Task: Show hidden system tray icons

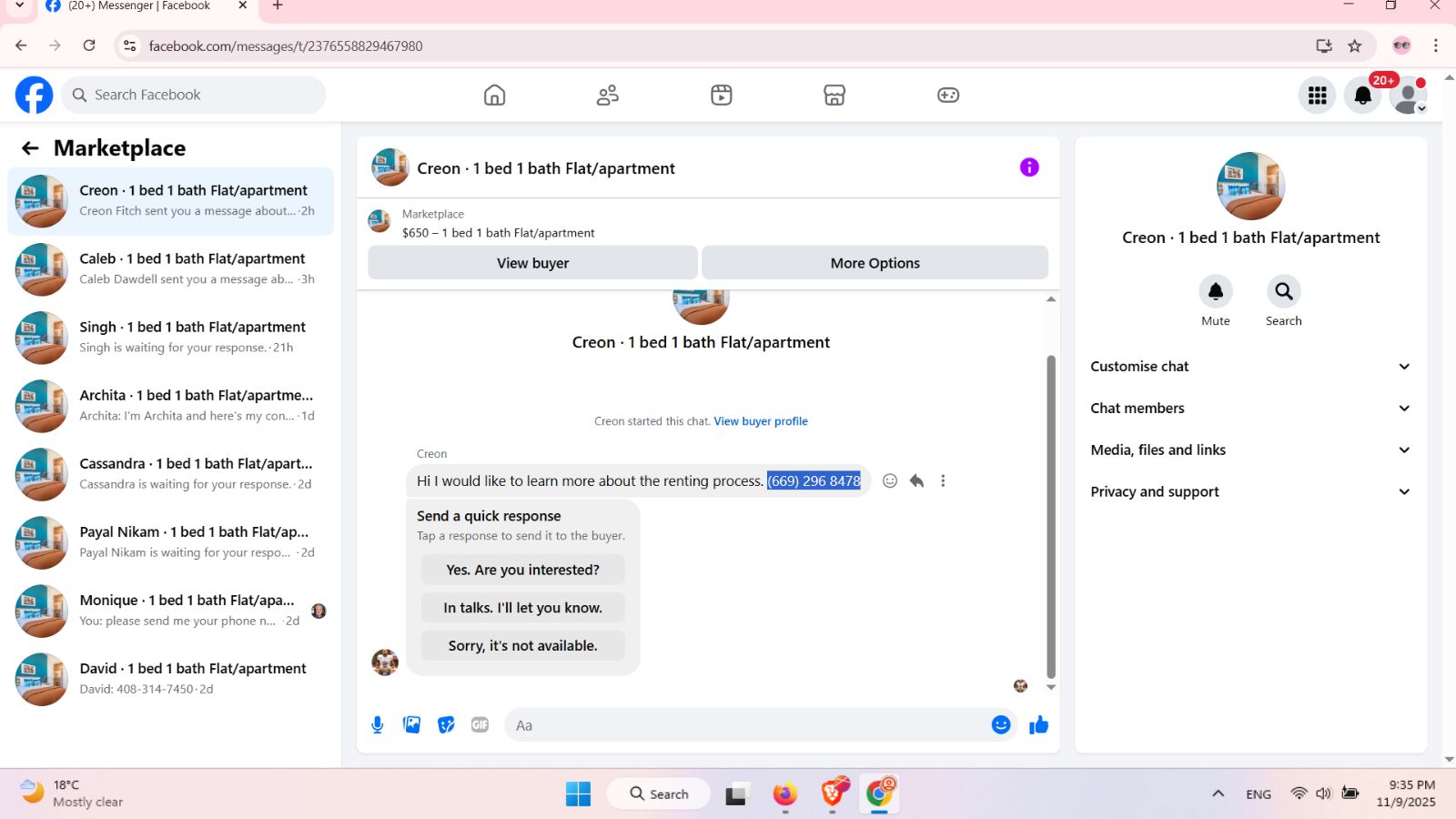Action: [1218, 794]
